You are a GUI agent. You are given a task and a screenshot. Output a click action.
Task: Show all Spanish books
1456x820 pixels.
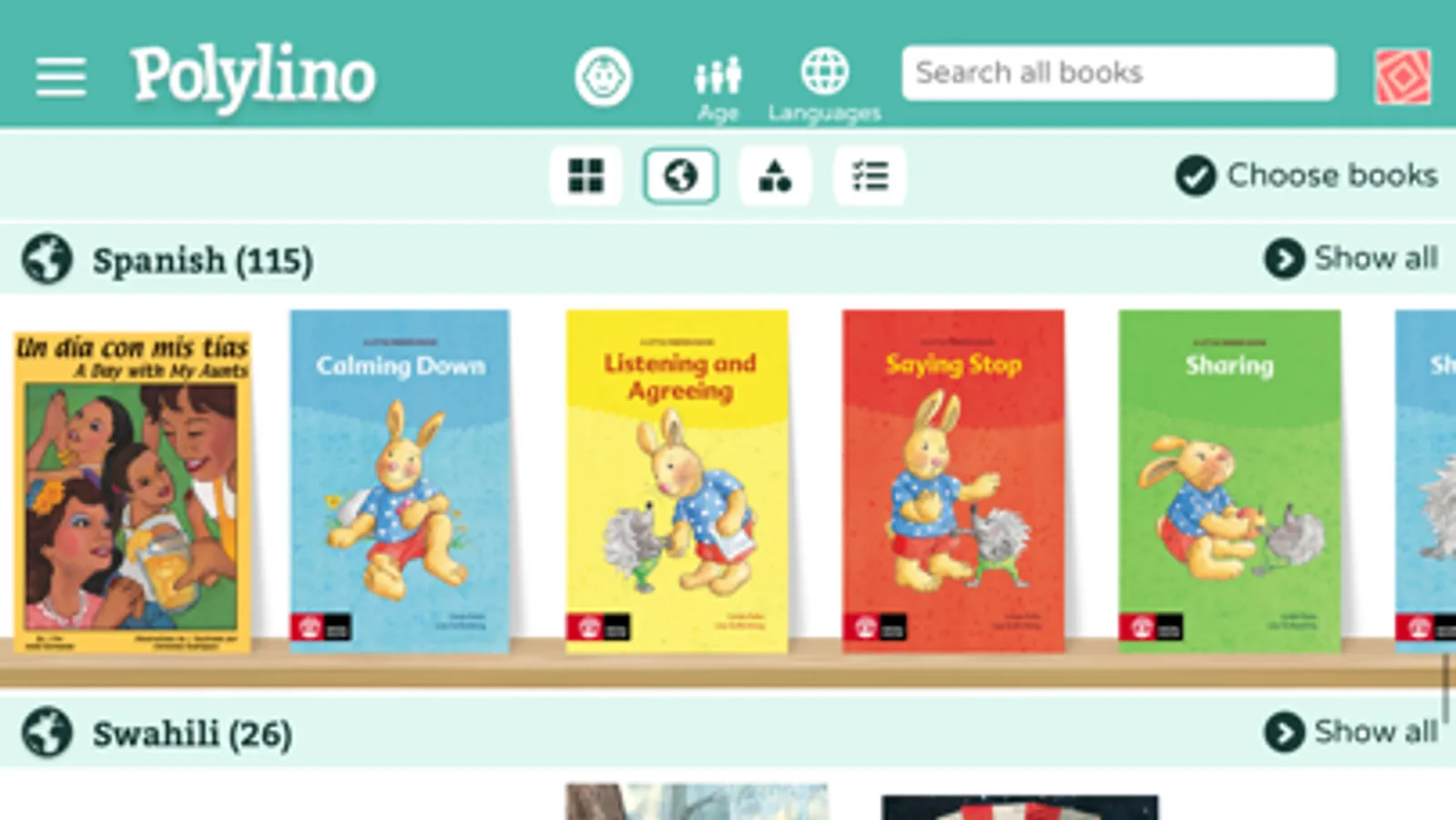click(x=1350, y=259)
